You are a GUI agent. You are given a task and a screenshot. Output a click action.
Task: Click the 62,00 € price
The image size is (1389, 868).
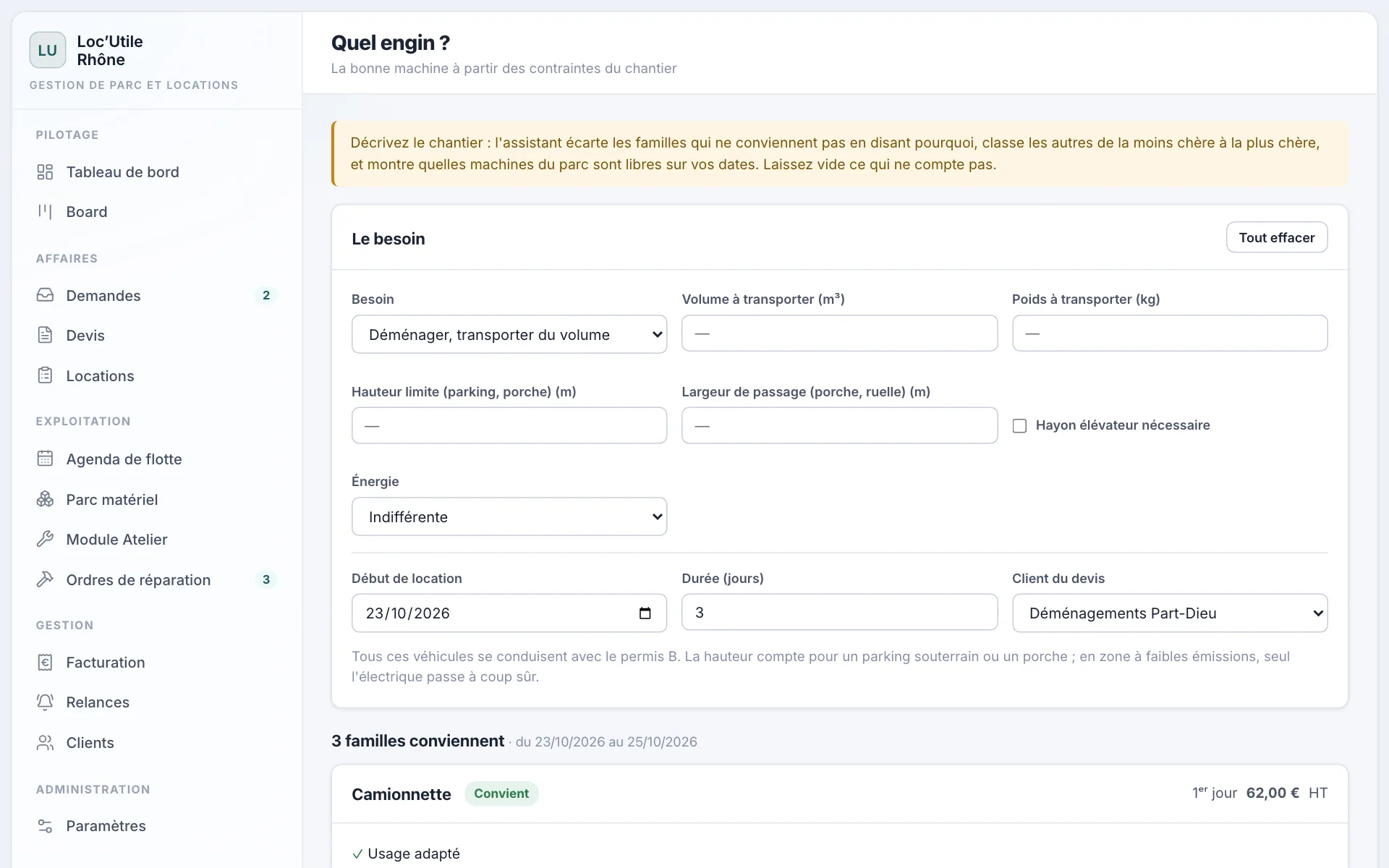[x=1273, y=793]
